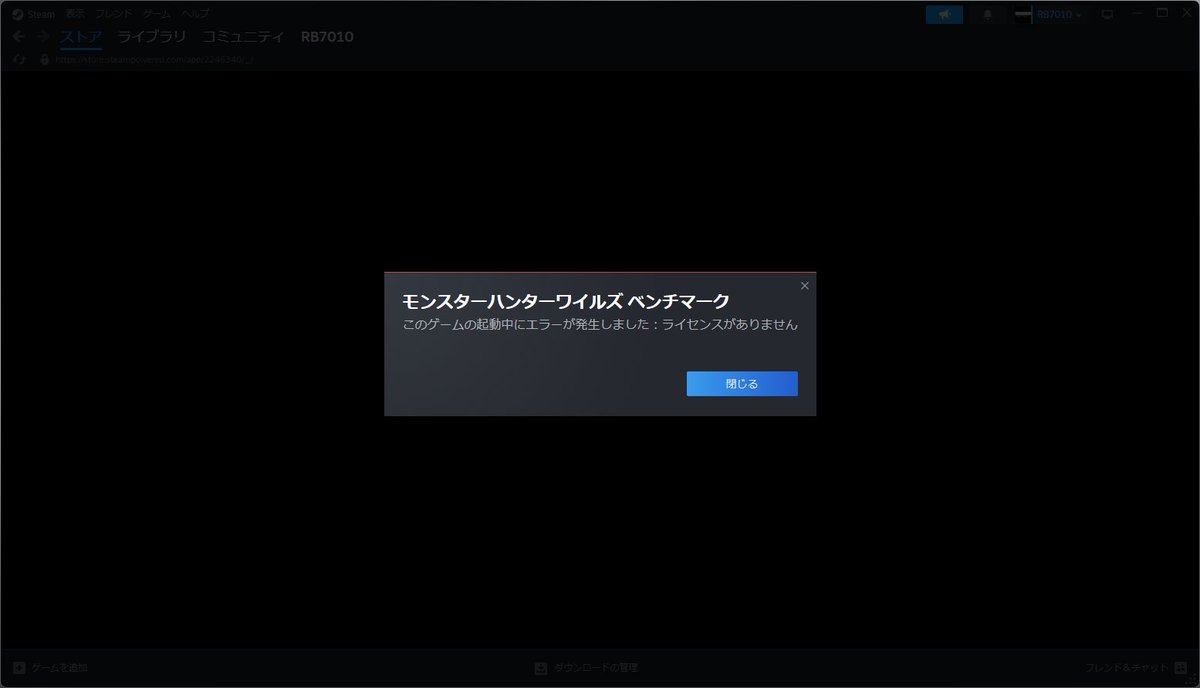Open フレンド＆チャット

click(1127, 667)
